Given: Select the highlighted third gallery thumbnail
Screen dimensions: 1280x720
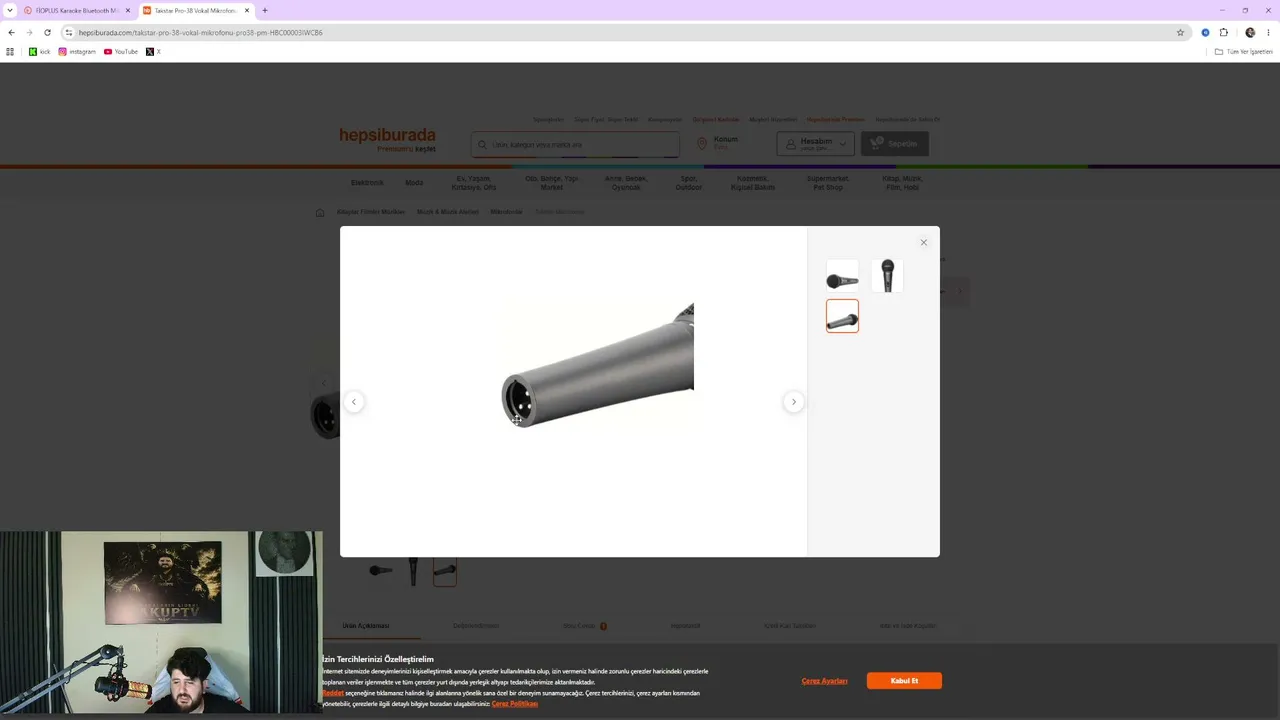Looking at the screenshot, I should coord(842,316).
